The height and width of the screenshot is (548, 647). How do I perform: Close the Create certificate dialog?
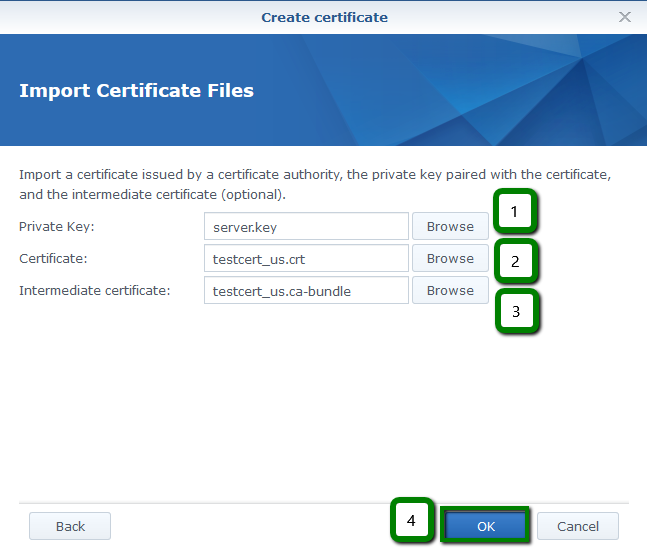[x=625, y=17]
